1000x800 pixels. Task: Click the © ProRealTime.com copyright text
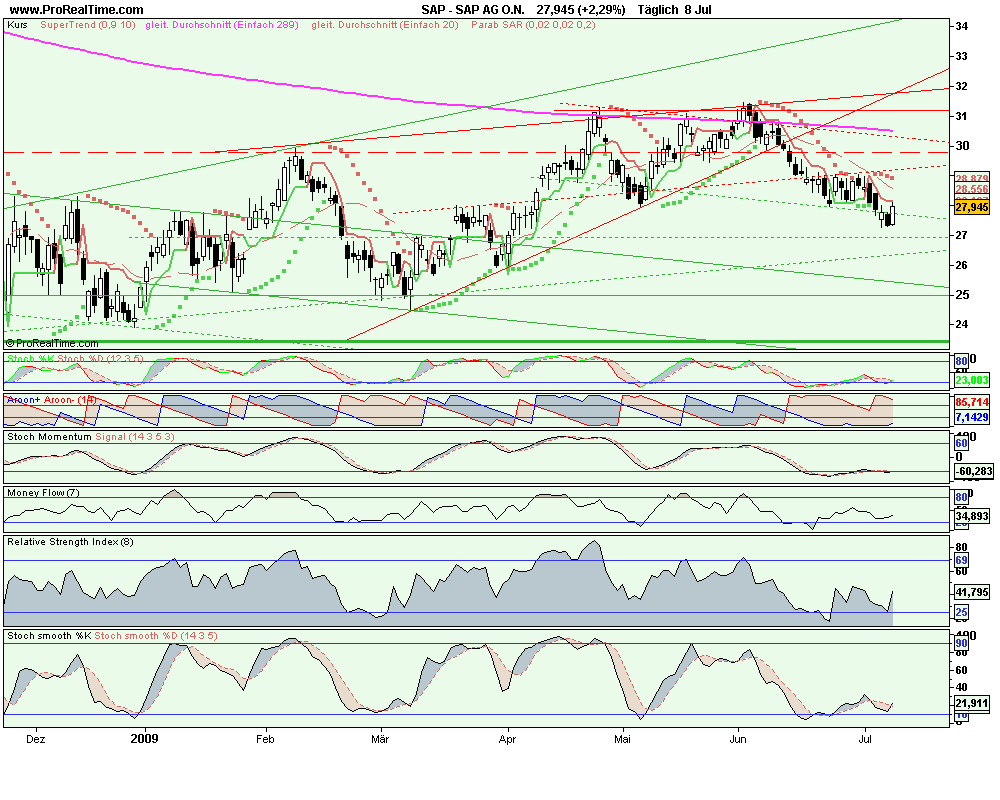[52, 344]
